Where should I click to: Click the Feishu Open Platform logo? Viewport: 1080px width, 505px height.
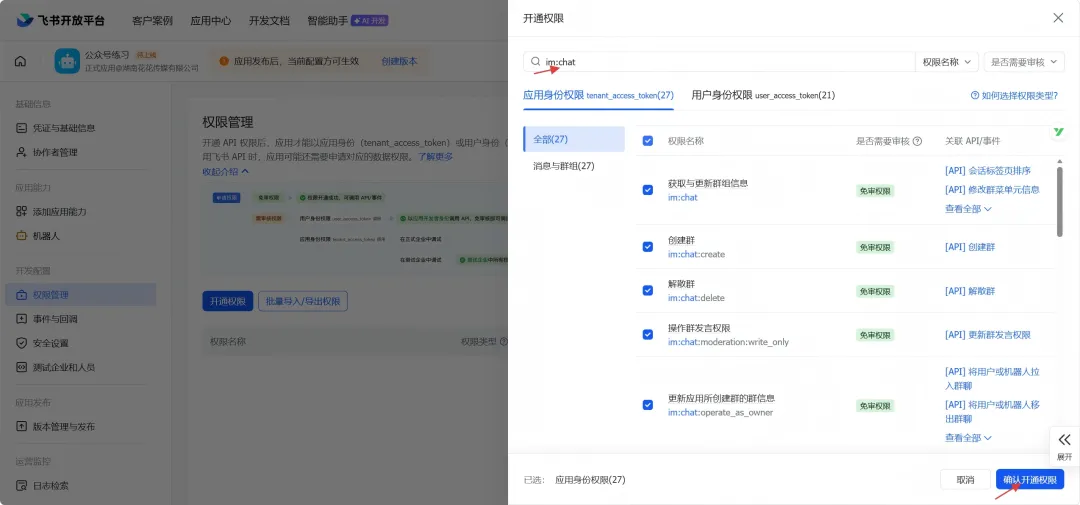[61, 20]
